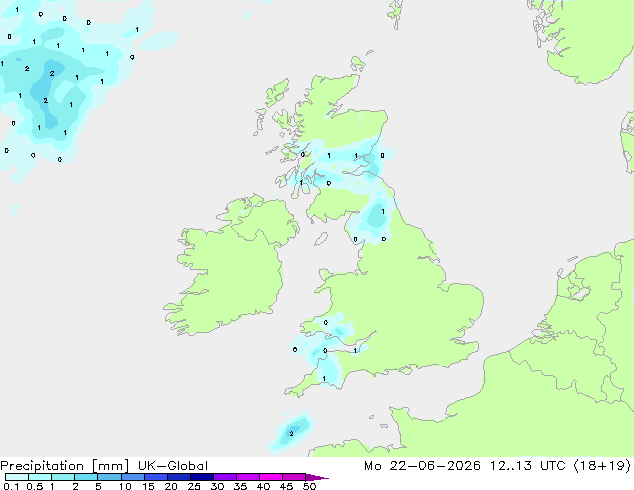Screen dimensions: 634x490
Task: Click the legend label "0.1"
Action: [11, 486]
